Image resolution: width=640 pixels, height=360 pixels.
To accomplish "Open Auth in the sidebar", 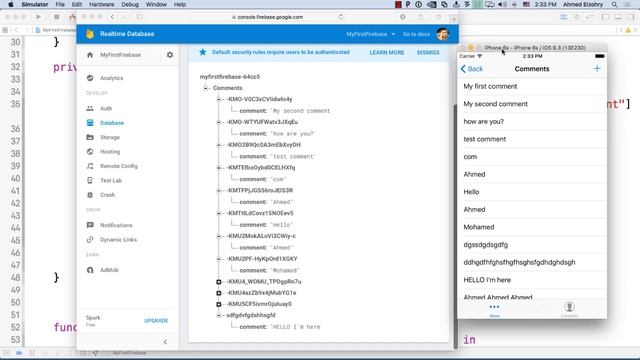I will pos(106,108).
